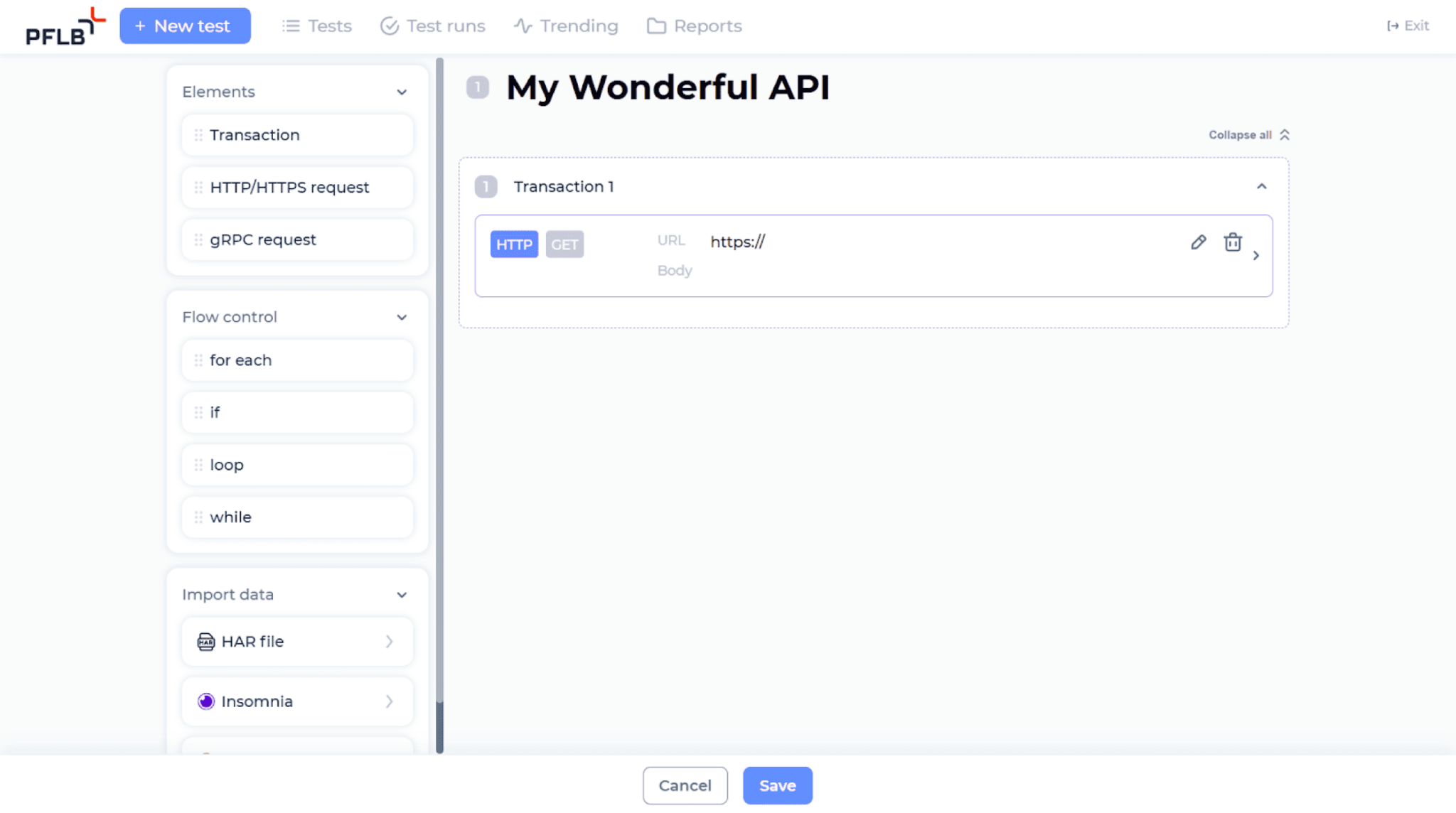The width and height of the screenshot is (1456, 813).
Task: Click the step number badge beside Transaction 1
Action: 486,187
